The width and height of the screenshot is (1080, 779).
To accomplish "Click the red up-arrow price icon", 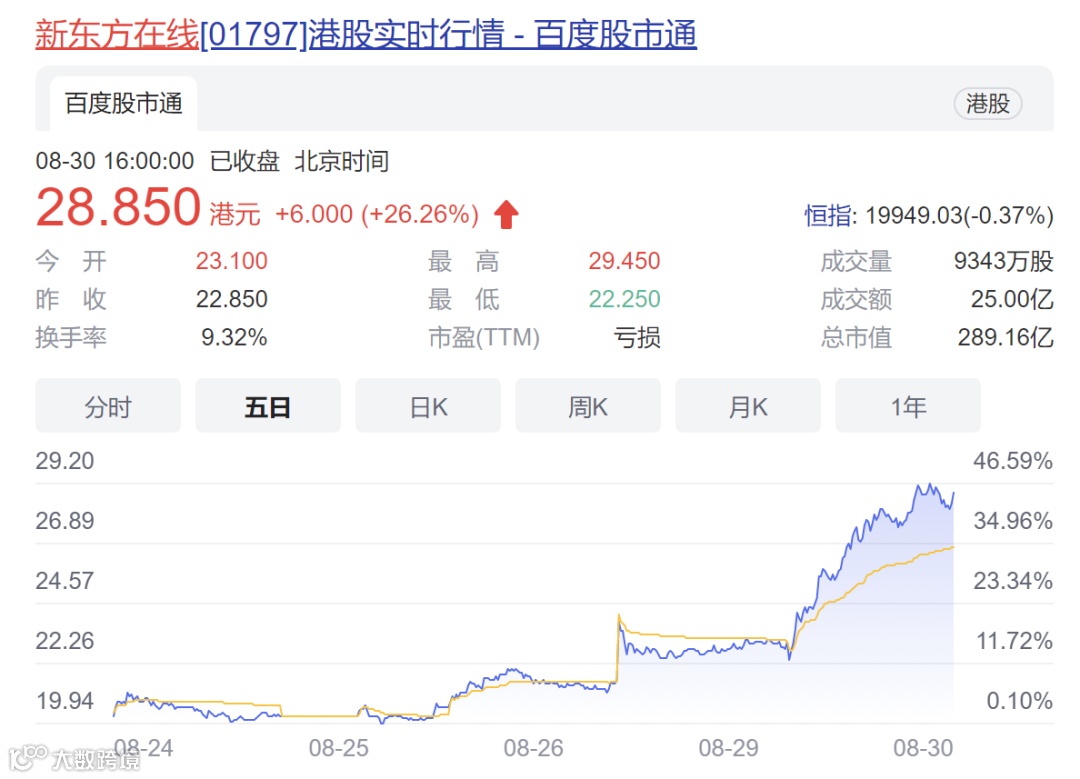I will pos(506,214).
